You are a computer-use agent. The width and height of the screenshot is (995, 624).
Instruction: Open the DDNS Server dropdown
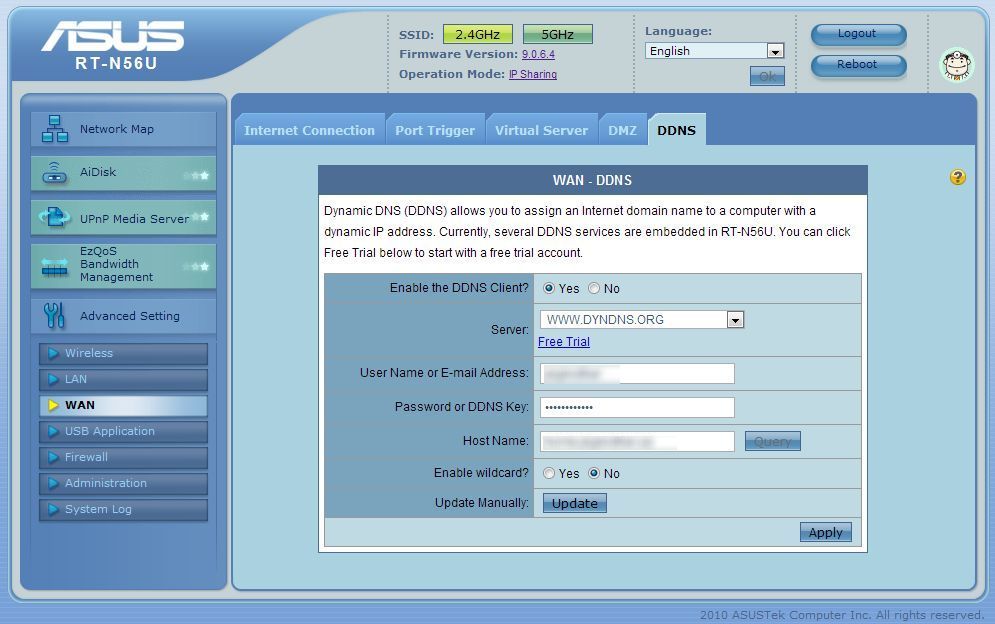(735, 320)
